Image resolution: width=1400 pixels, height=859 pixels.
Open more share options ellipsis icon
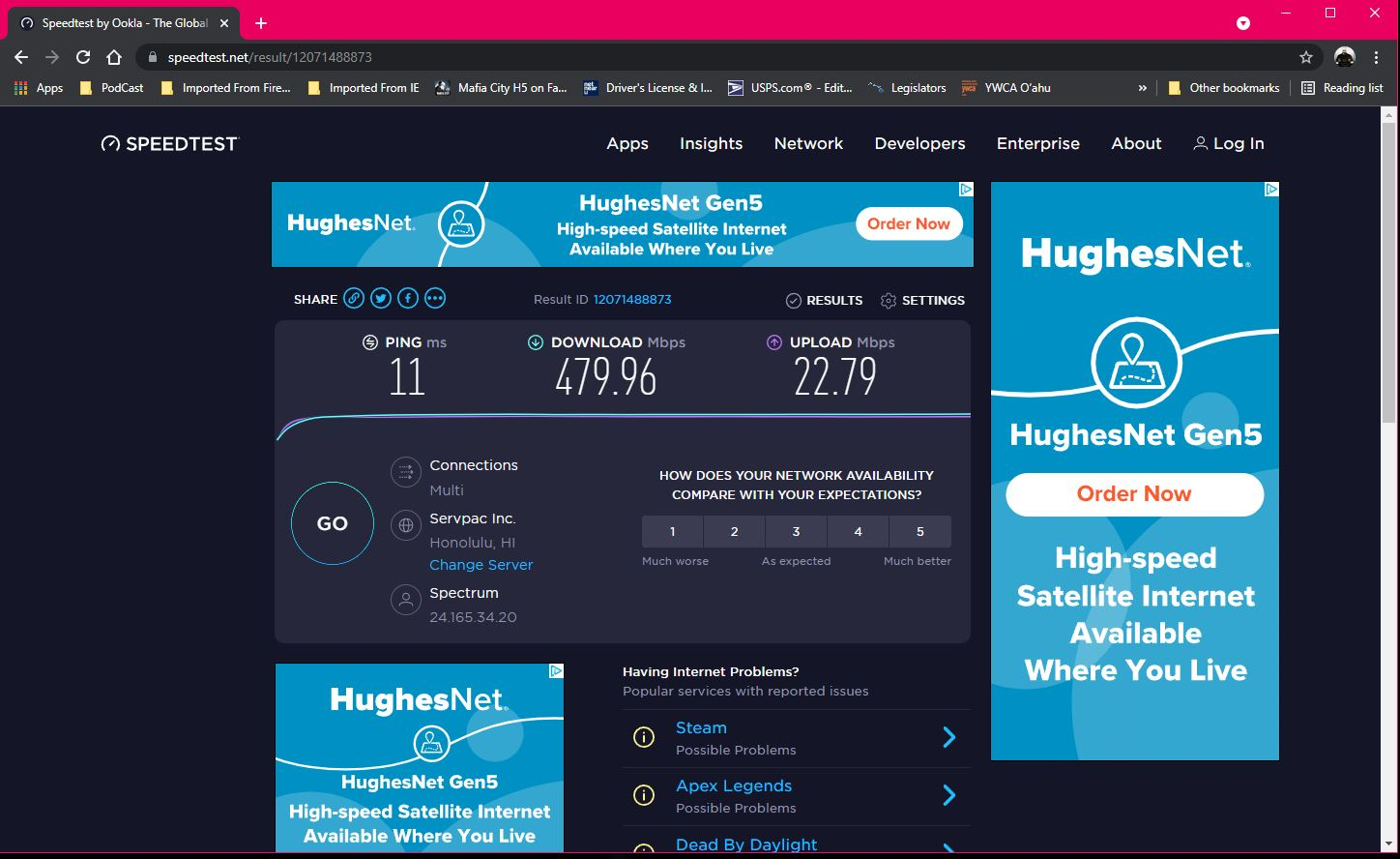[435, 299]
